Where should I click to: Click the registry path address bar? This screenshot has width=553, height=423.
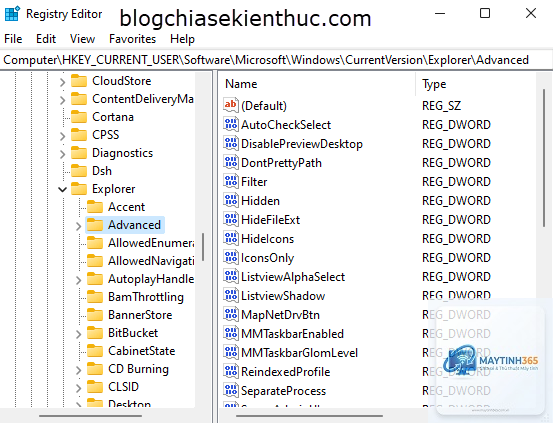tap(276, 60)
